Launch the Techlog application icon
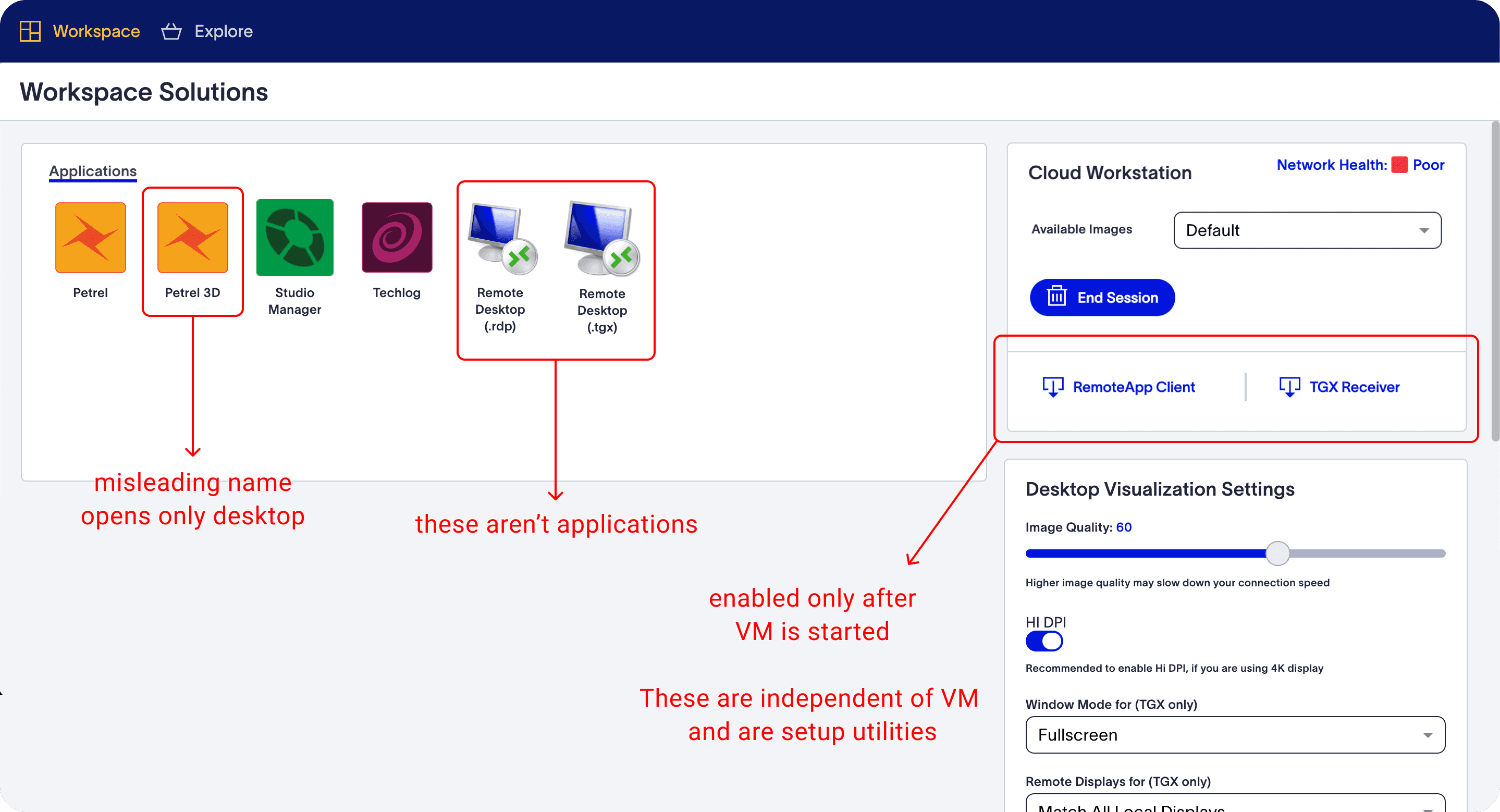The height and width of the screenshot is (812, 1500). click(397, 238)
